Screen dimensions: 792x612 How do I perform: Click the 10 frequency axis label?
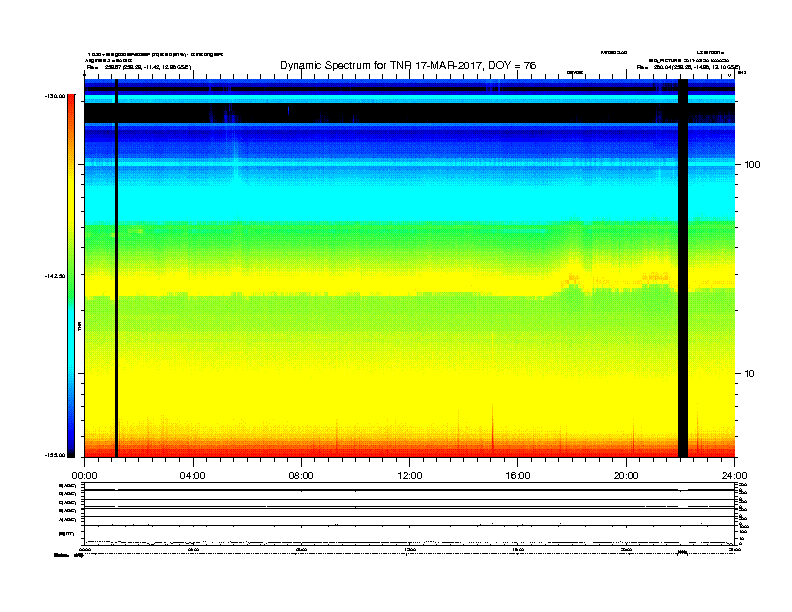point(750,374)
